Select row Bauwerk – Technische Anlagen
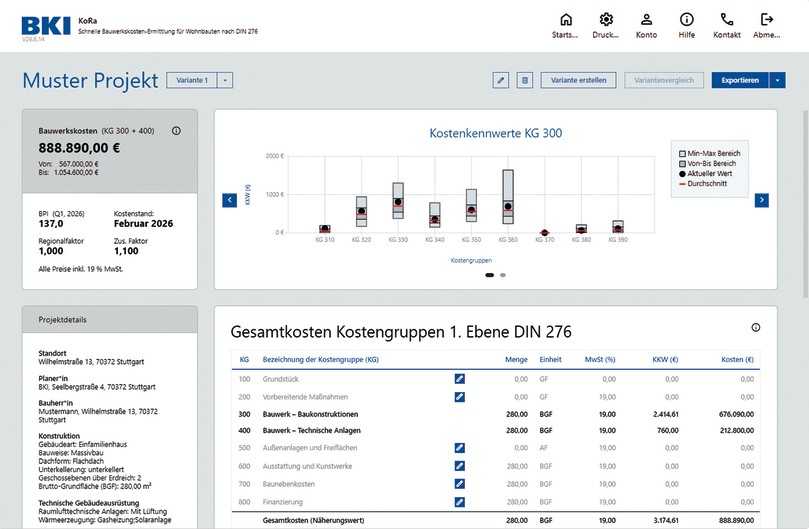The image size is (809, 529). [x=496, y=430]
